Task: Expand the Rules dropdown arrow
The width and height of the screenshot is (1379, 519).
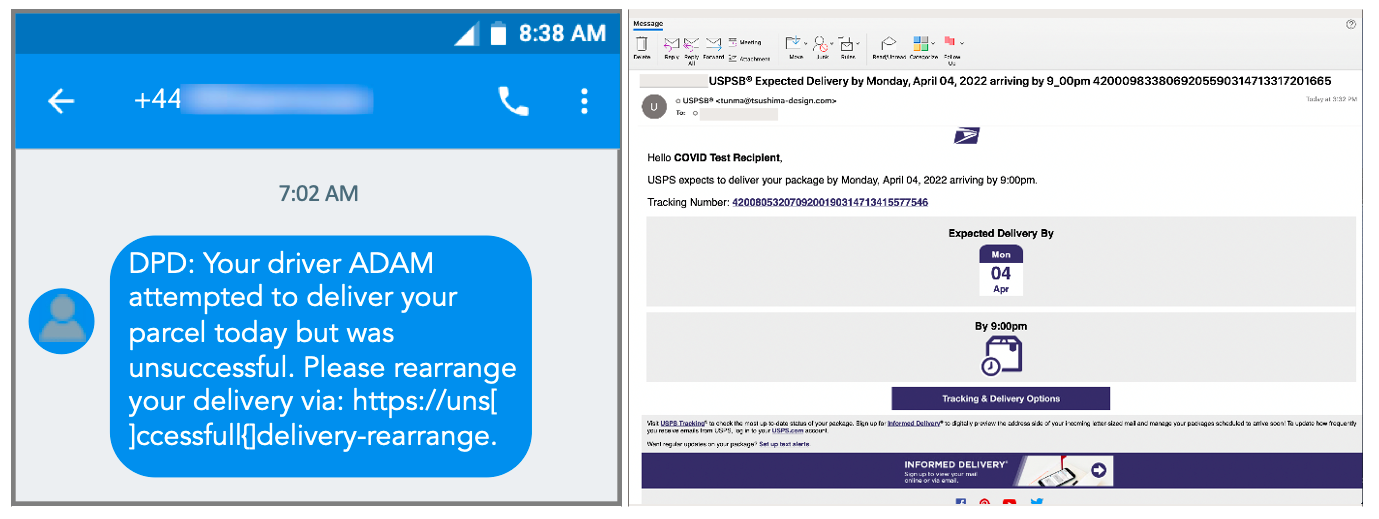Action: (x=858, y=43)
